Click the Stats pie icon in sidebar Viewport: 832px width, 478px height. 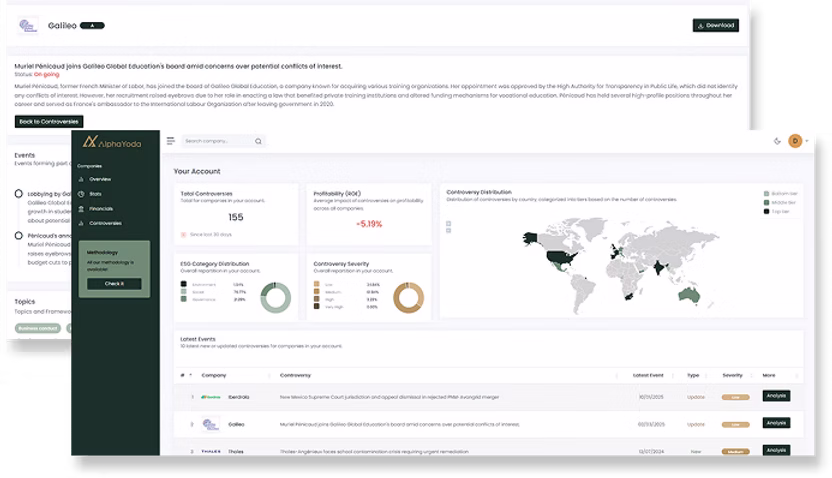[x=81, y=194]
